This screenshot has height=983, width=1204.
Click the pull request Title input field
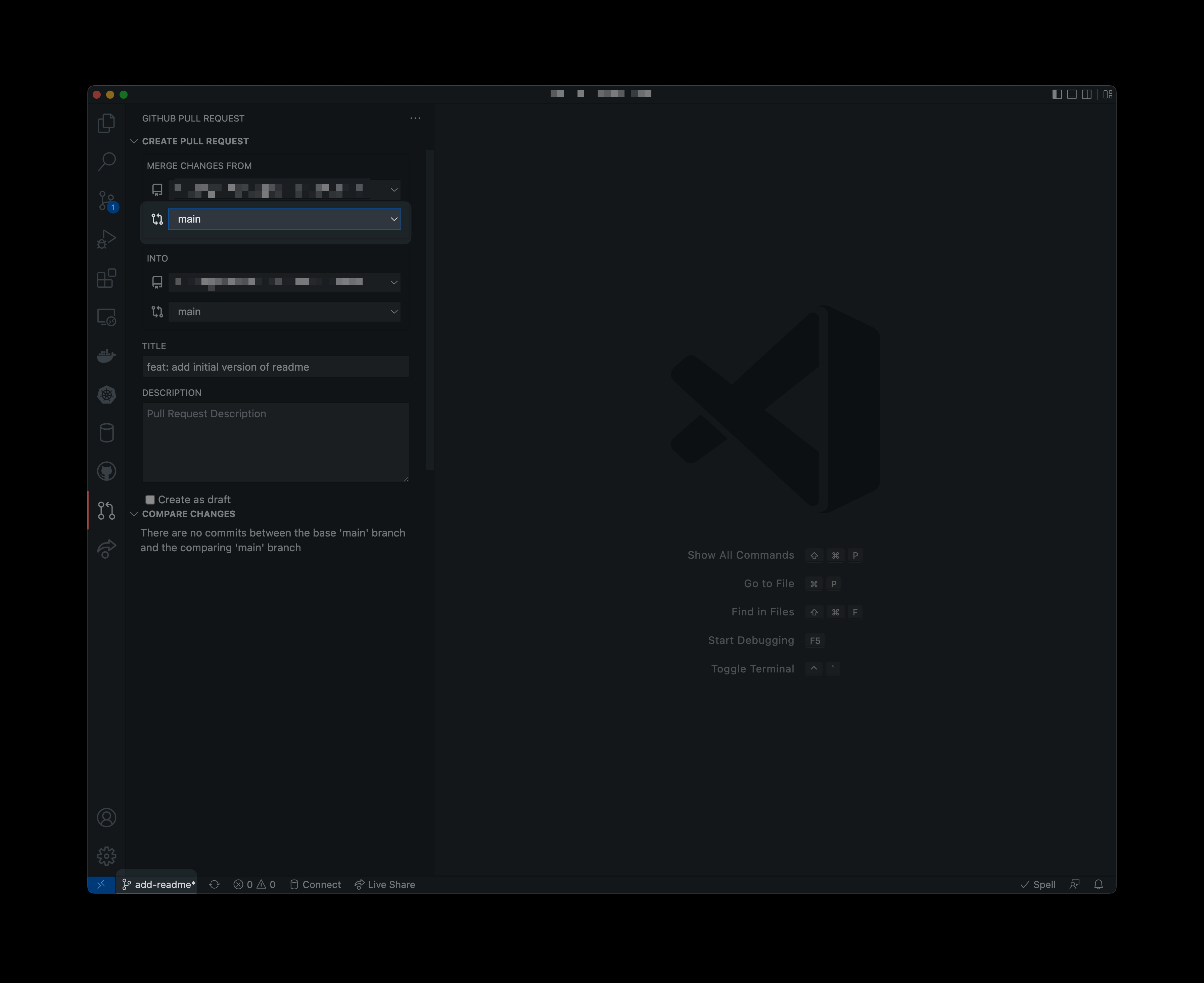click(x=275, y=367)
